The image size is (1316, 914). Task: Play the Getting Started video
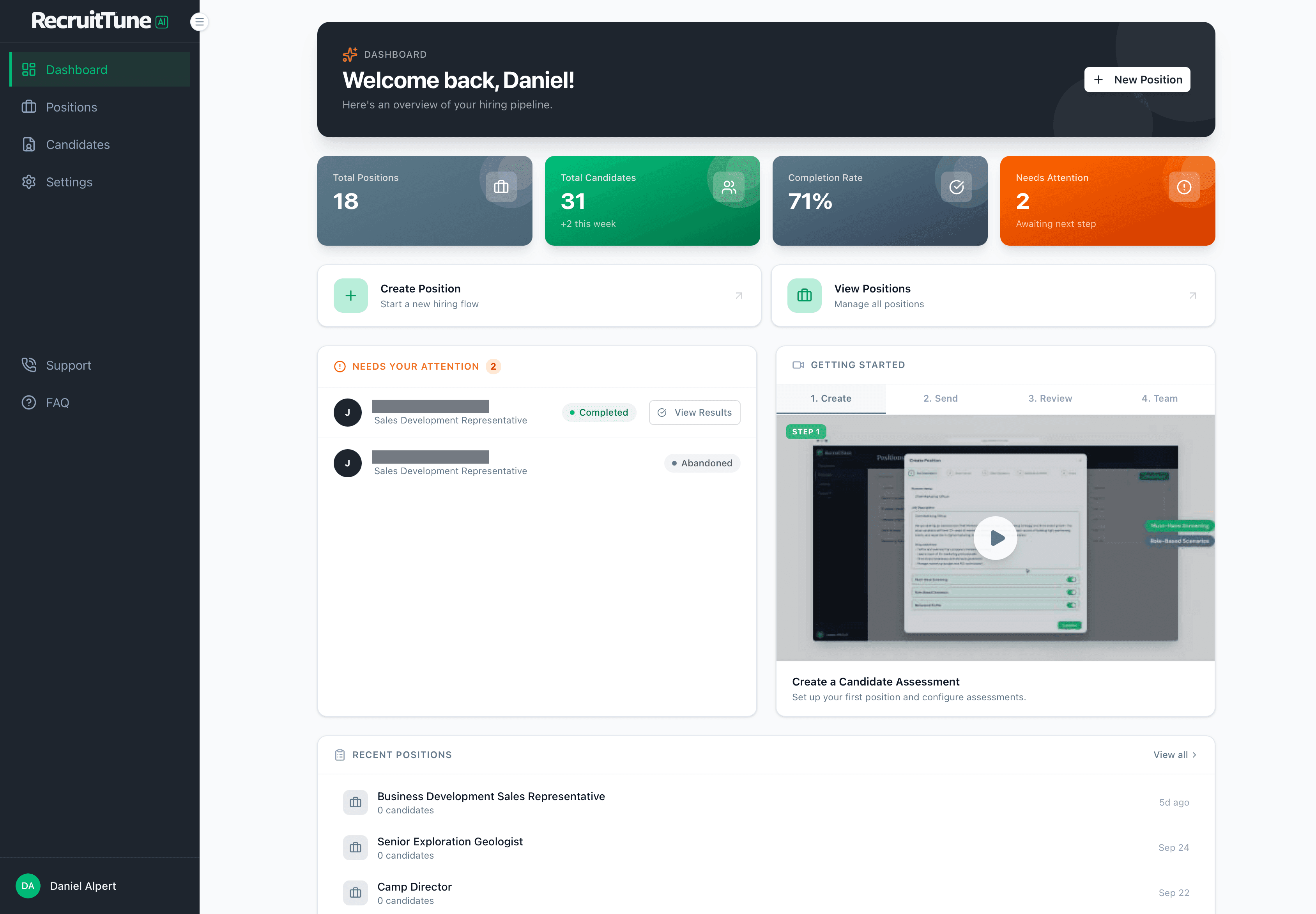pos(996,538)
